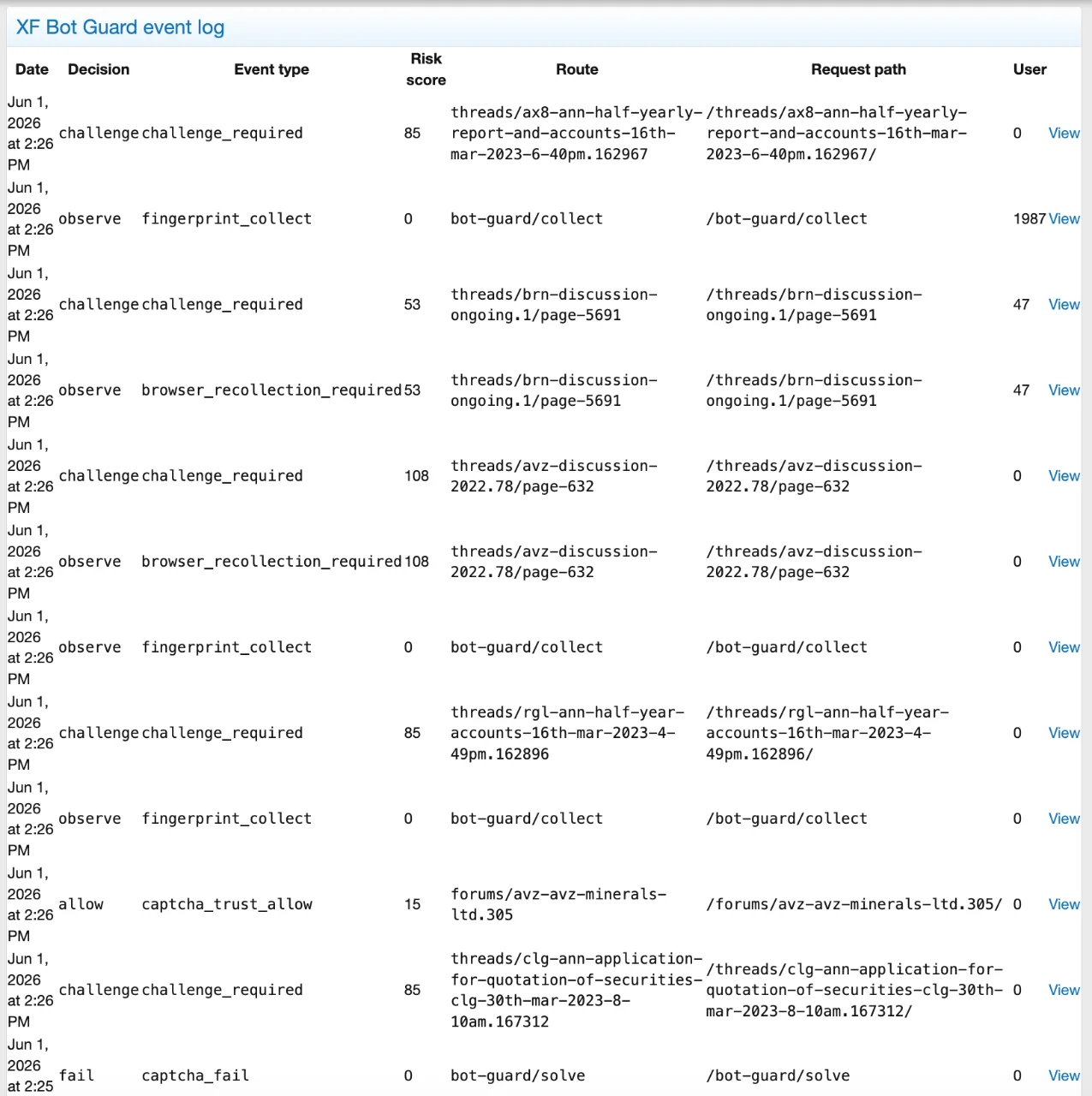Select route 'threads/clg-ann-application-for-quotation' cell
The image size is (1092, 1096).
tap(576, 989)
